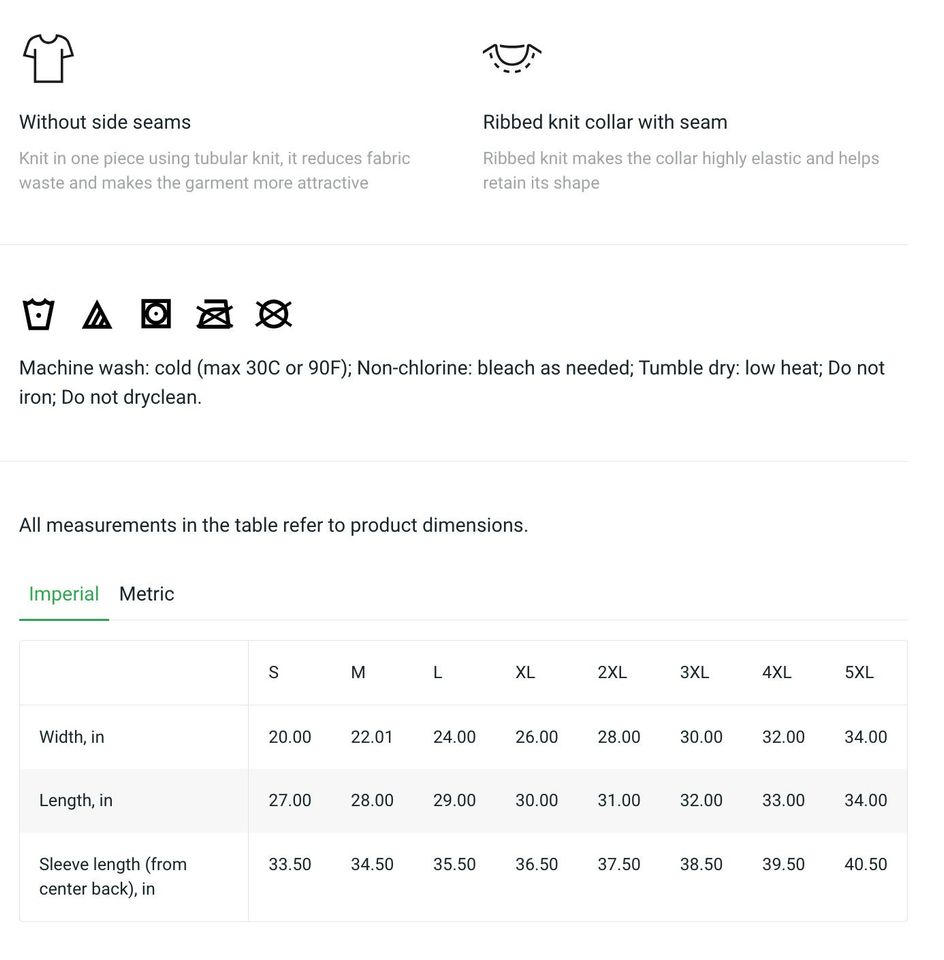Click the machine wash cold care icon
This screenshot has width=944, height=960.
pos(39,314)
